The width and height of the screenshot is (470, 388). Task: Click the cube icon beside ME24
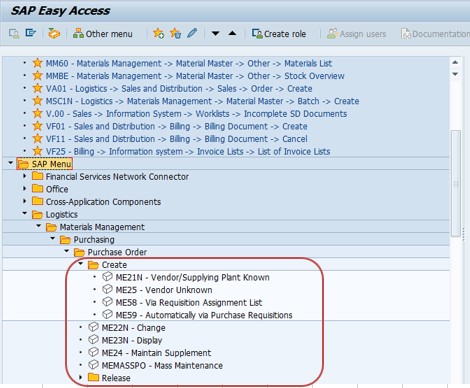(93, 352)
